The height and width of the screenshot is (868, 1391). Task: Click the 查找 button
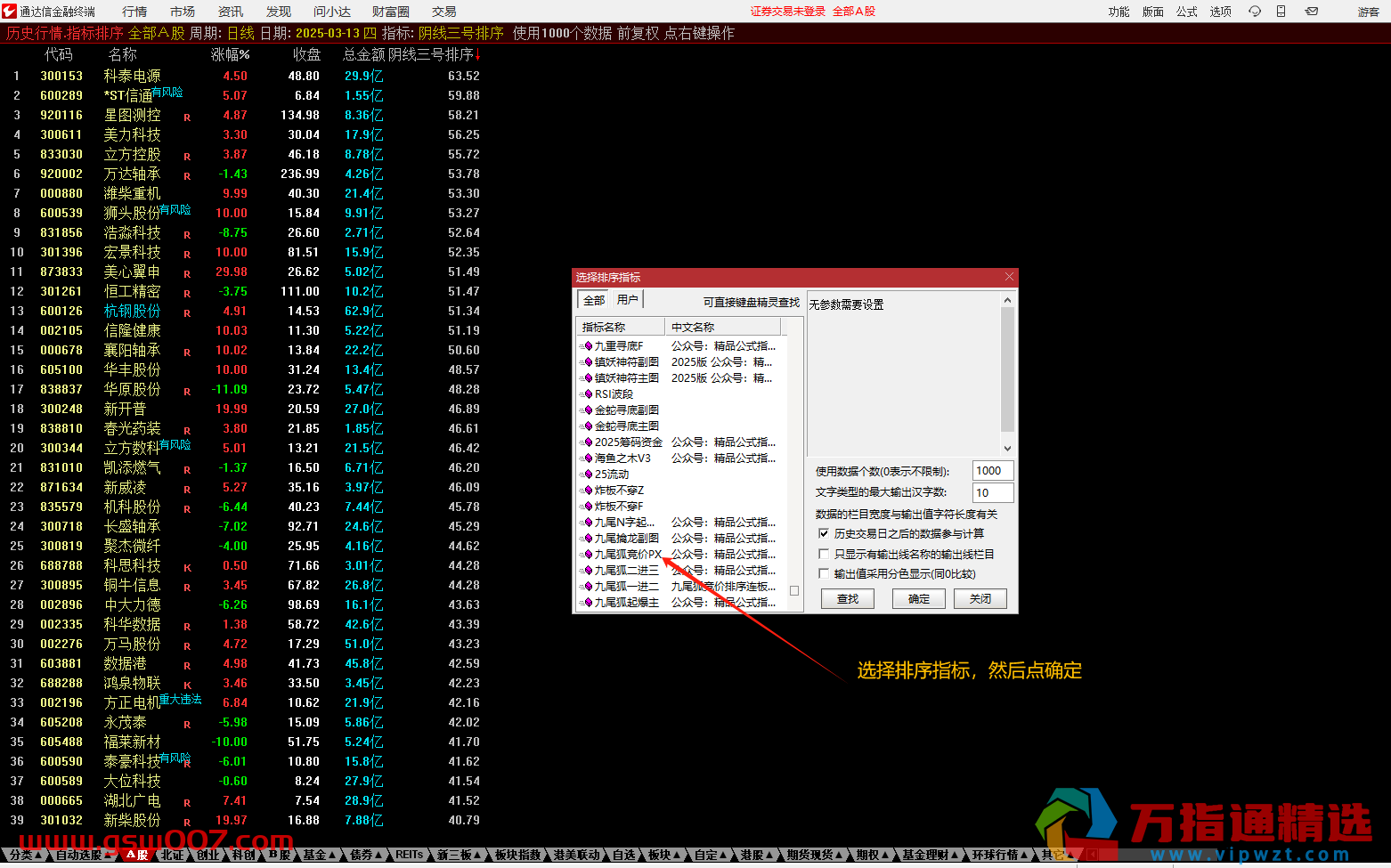click(x=848, y=599)
